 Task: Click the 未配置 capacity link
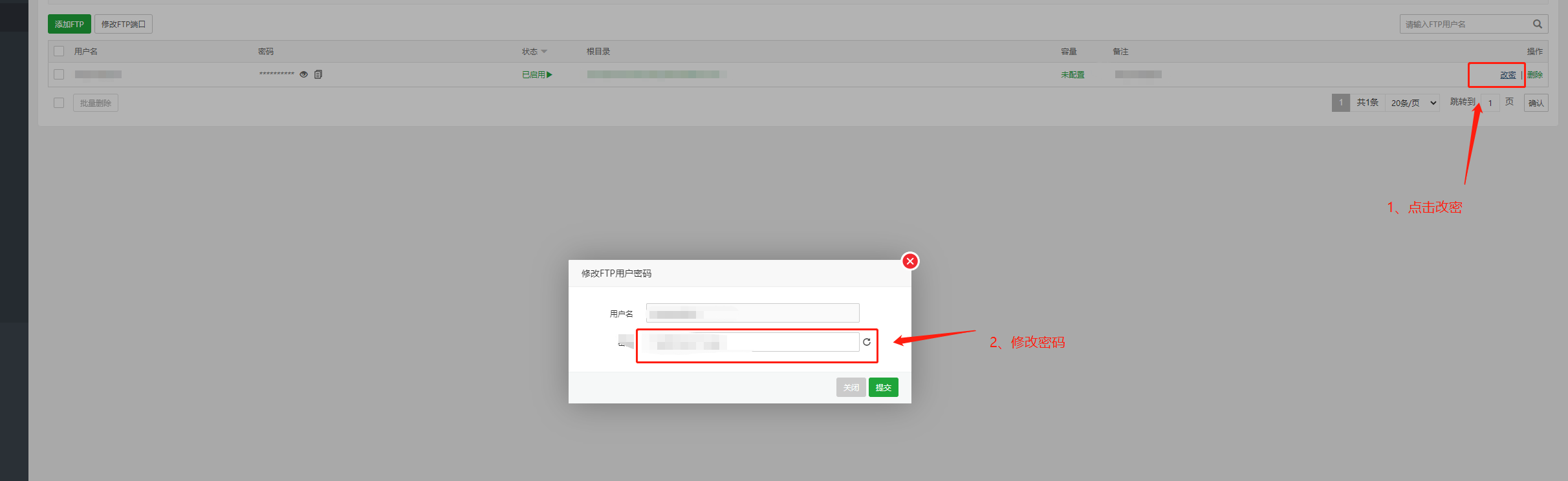1073,75
